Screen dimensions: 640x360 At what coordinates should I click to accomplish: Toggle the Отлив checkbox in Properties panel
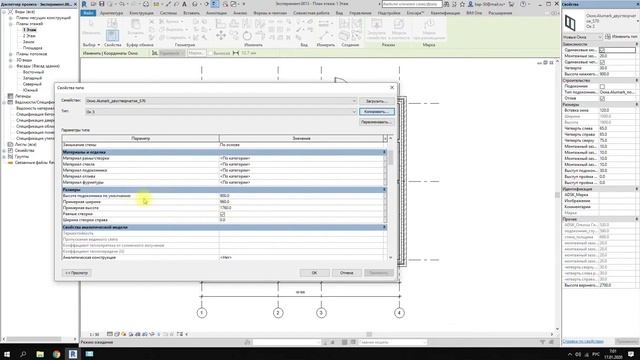click(x=602, y=98)
